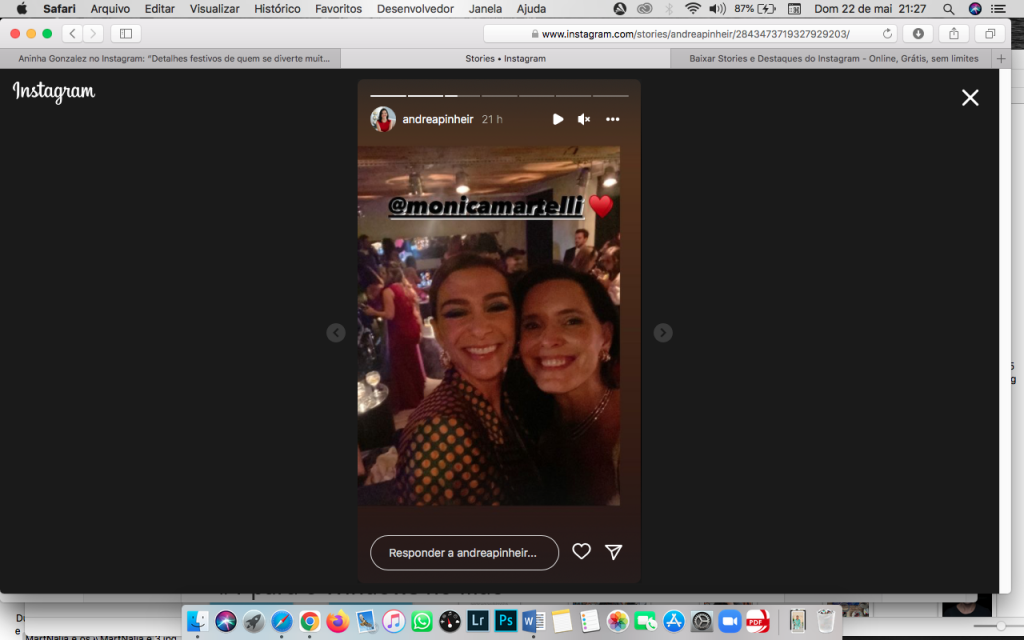Open andreapinheir profile from username
Viewport: 1024px width, 640px height.
pyautogui.click(x=437, y=119)
